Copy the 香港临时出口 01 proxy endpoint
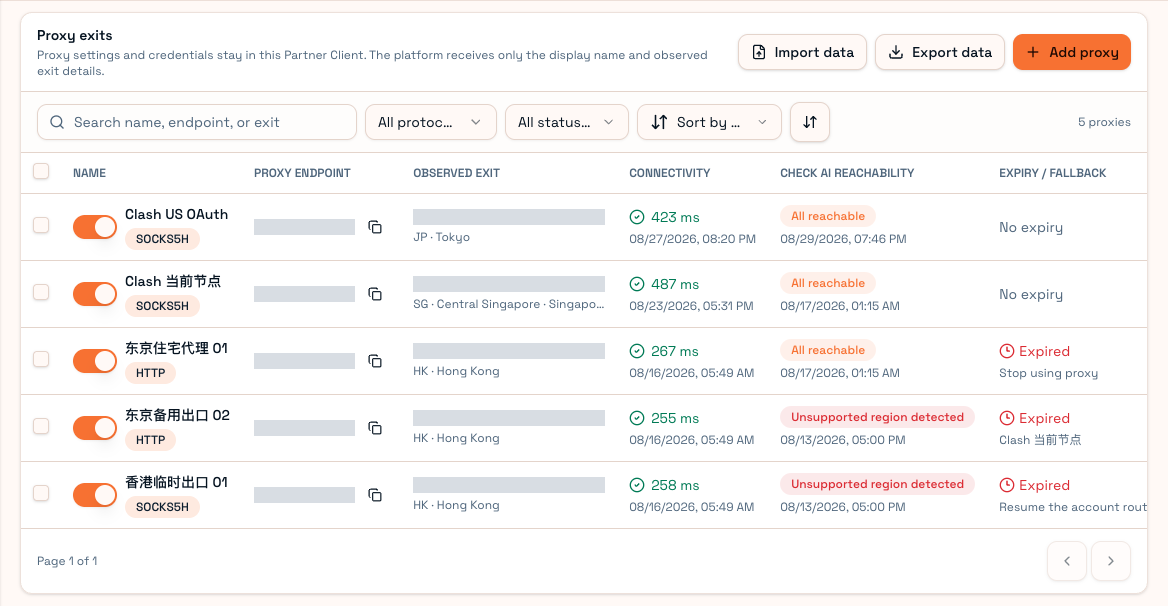 (375, 495)
